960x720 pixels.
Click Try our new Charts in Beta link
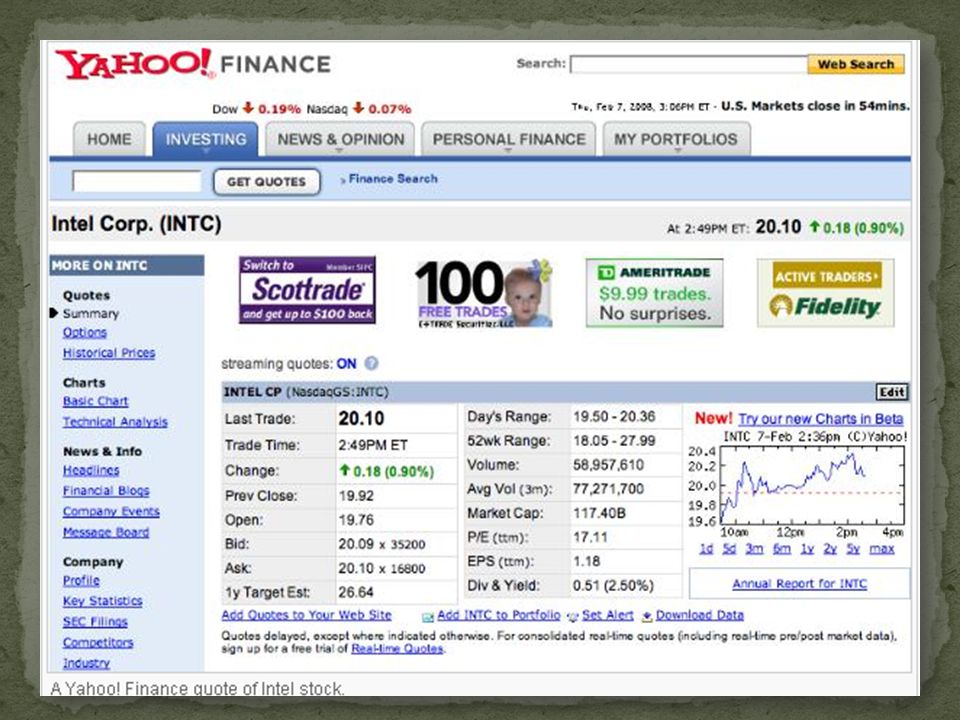(x=820, y=419)
